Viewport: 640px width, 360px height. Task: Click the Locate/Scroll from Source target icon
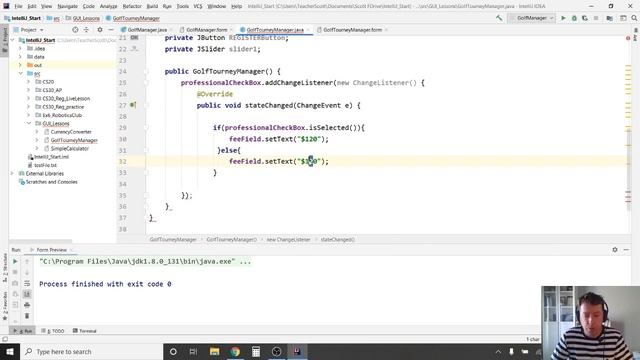(75, 30)
